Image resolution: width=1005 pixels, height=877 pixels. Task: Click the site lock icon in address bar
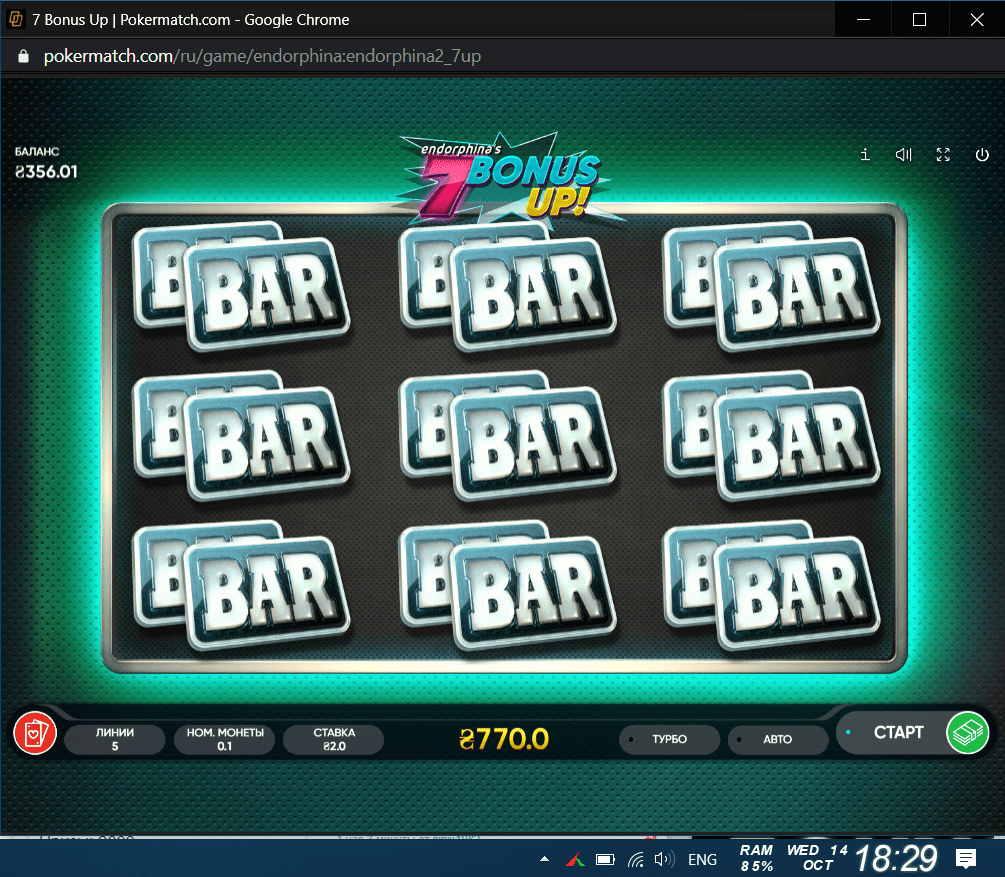click(x=23, y=56)
